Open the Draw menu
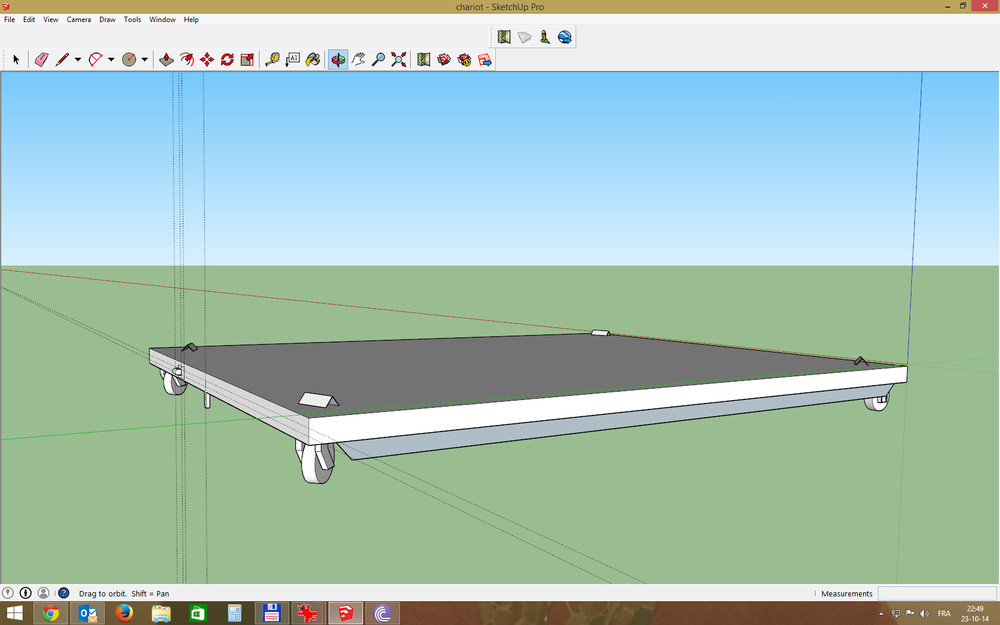 (x=107, y=20)
